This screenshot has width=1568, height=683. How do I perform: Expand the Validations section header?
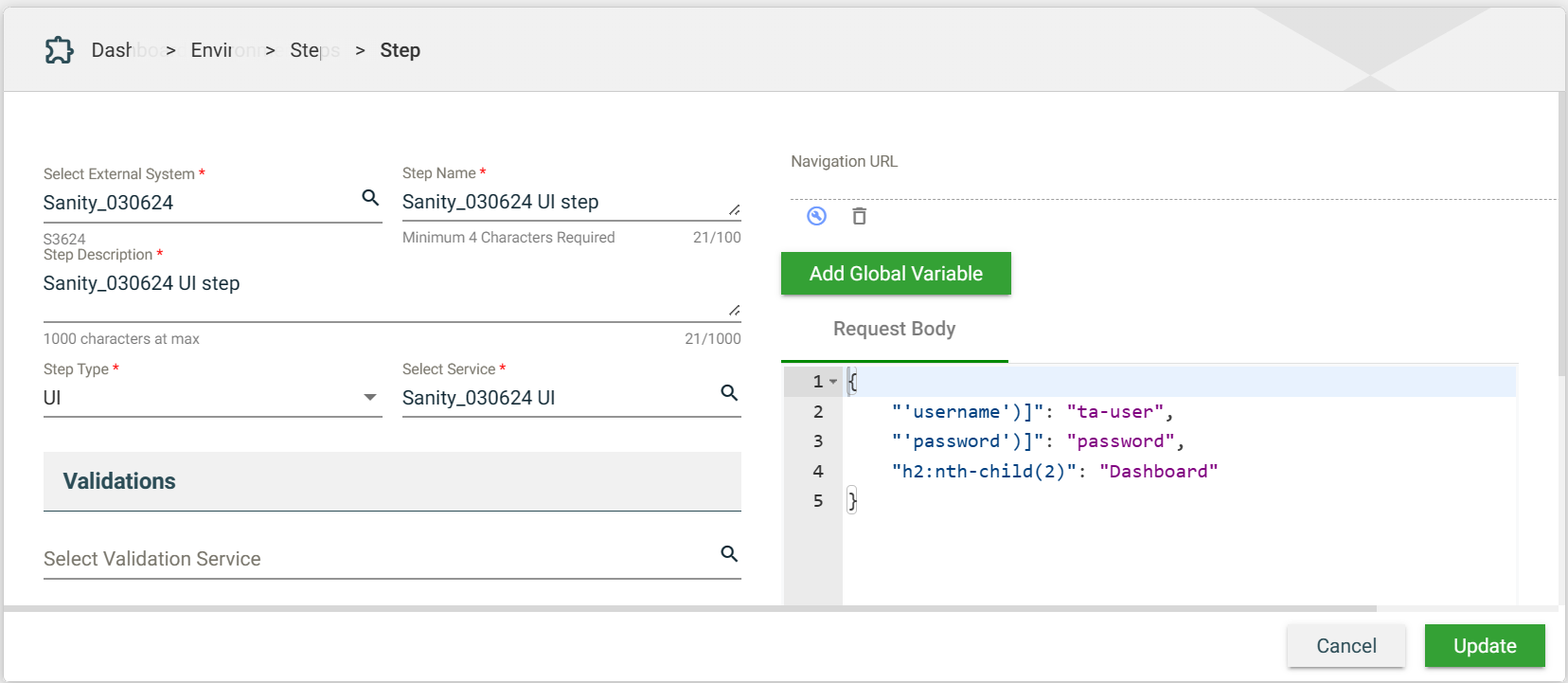[x=392, y=481]
